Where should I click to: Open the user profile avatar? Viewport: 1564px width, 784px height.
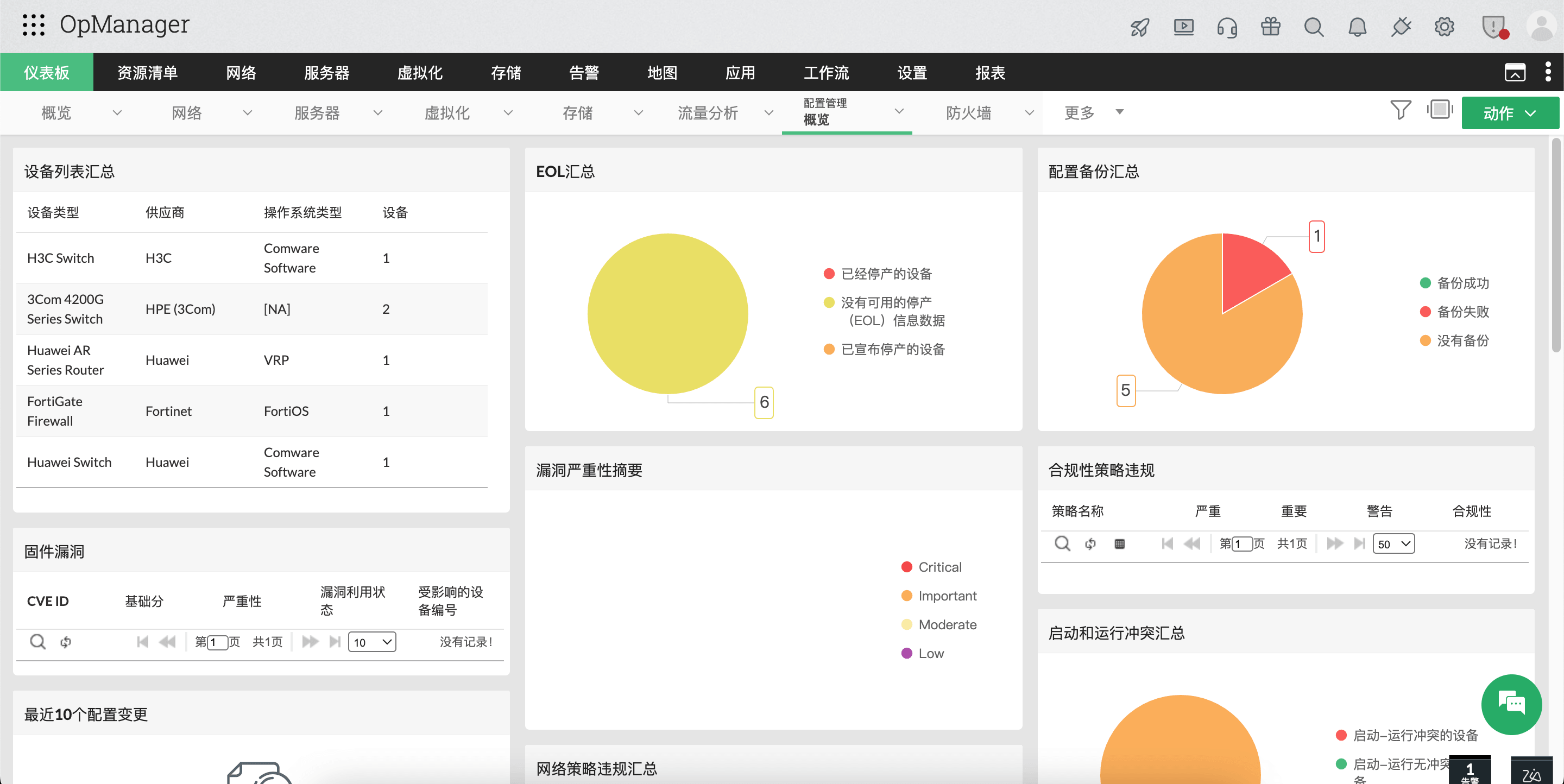1542,27
